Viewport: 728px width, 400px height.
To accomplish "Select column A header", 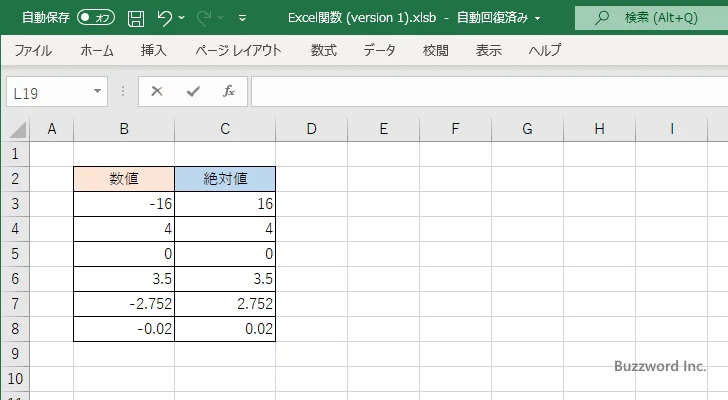I will (52, 129).
